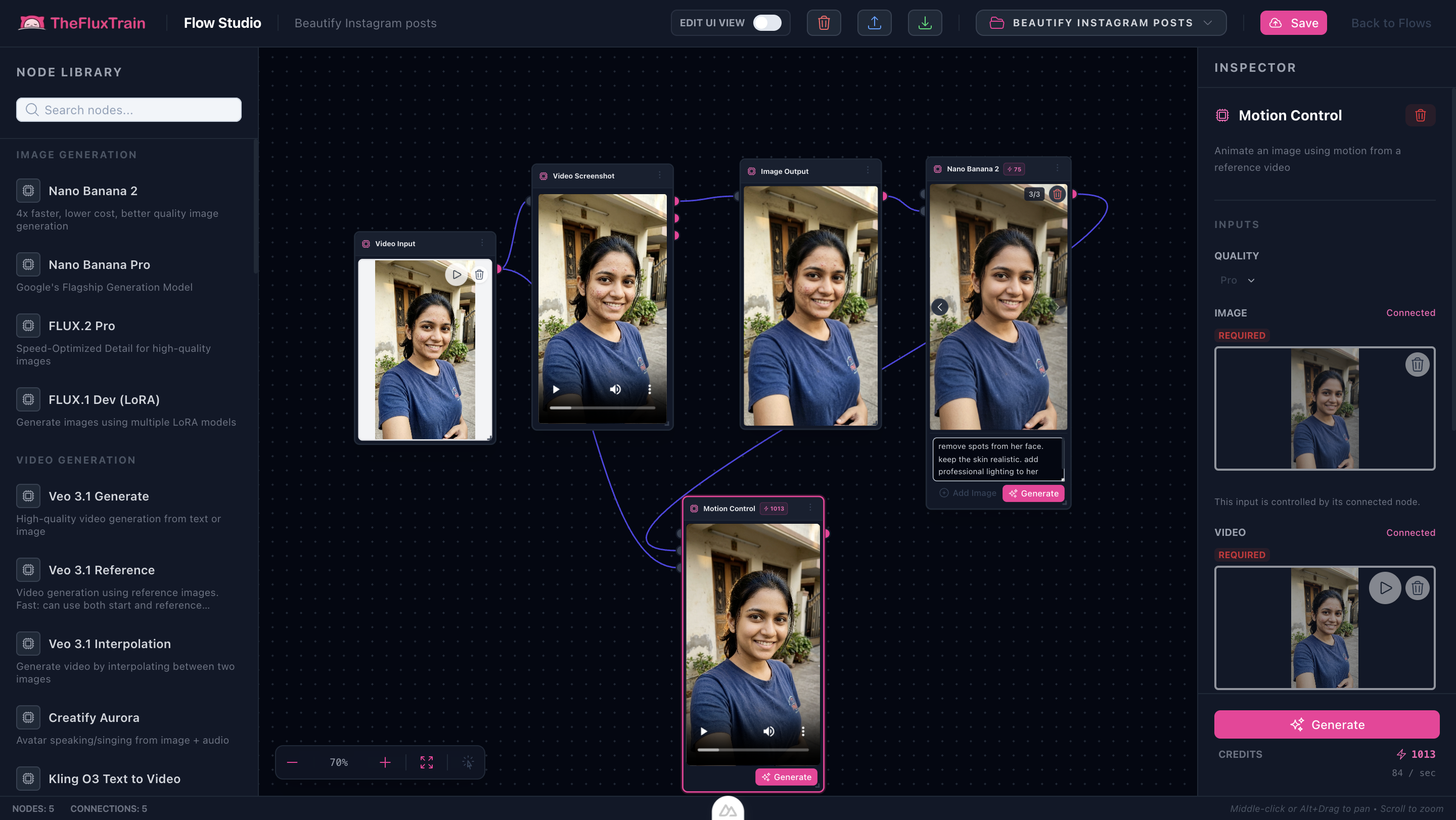Click Add Image on the Nano Banana 2 node
The width and height of the screenshot is (1456, 820).
pos(968,493)
